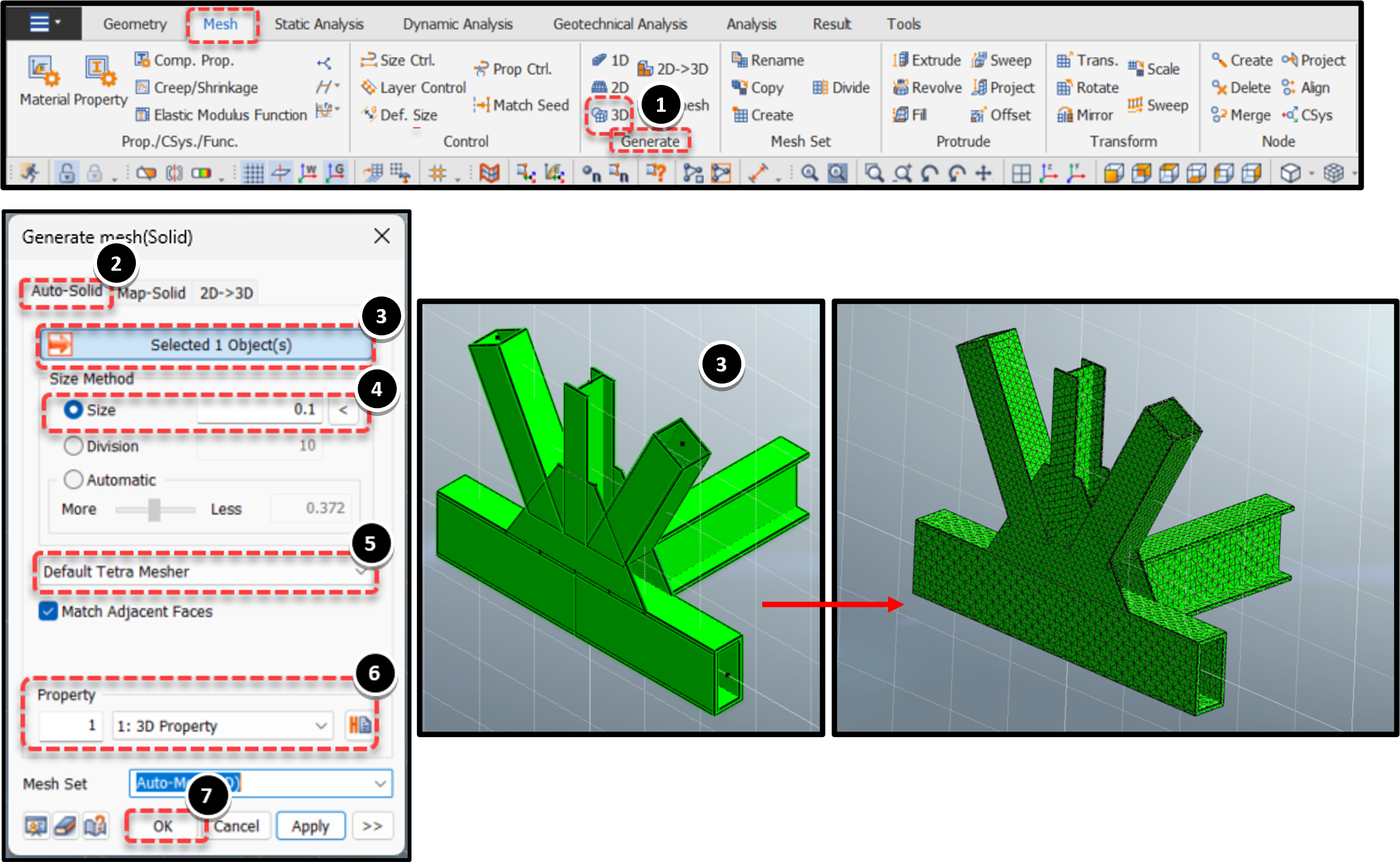Click the OK button
This screenshot has width=1400, height=862.
click(x=162, y=826)
